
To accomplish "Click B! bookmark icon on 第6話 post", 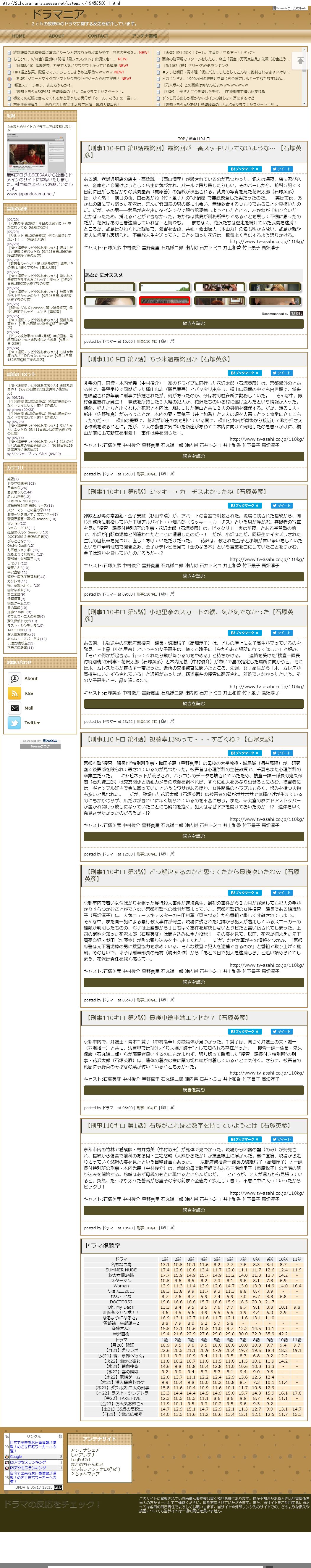I will coord(245,505).
